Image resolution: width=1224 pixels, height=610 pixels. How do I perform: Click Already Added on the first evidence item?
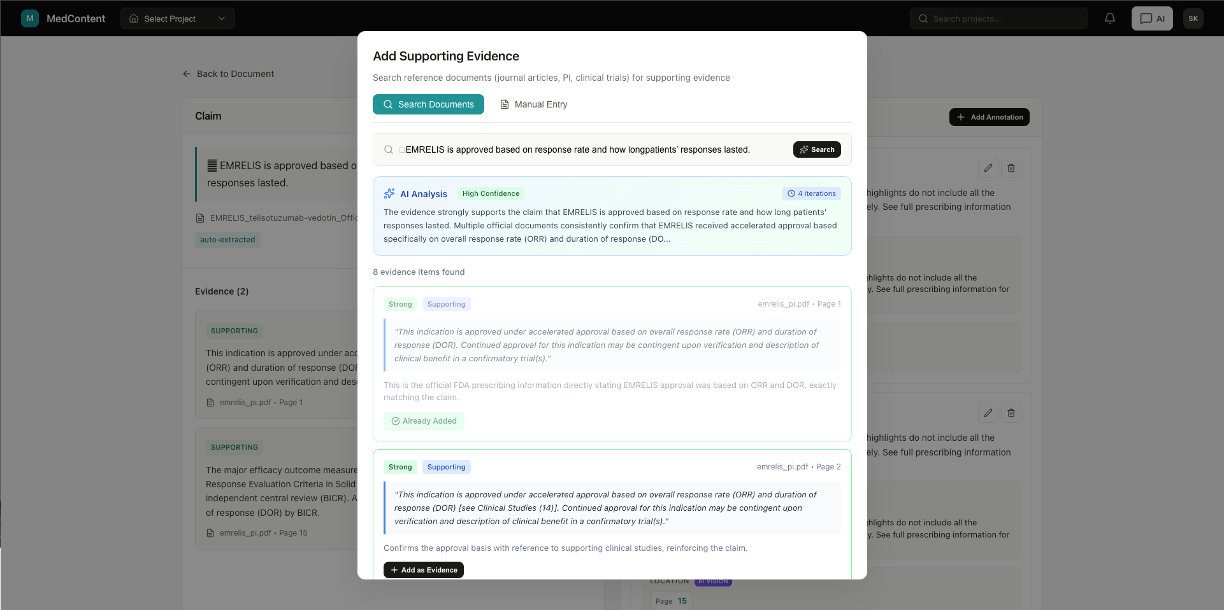point(424,421)
